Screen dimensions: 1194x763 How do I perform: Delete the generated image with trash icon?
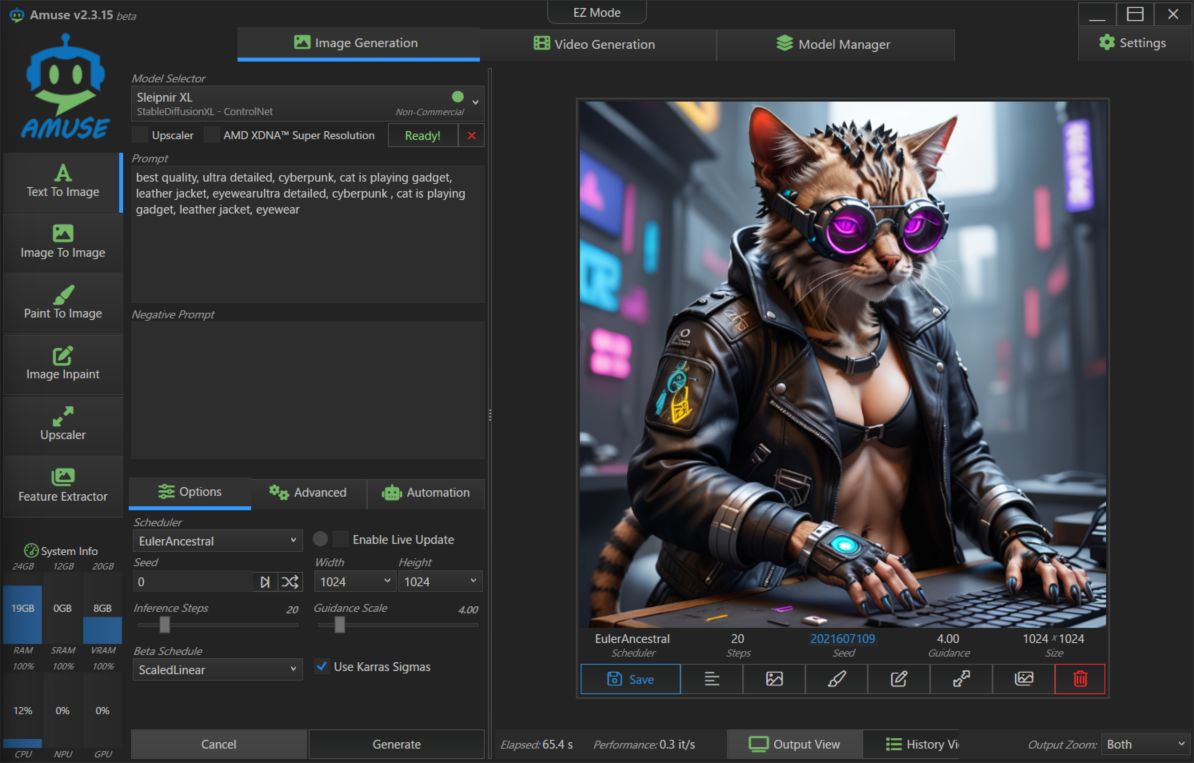[1079, 679]
